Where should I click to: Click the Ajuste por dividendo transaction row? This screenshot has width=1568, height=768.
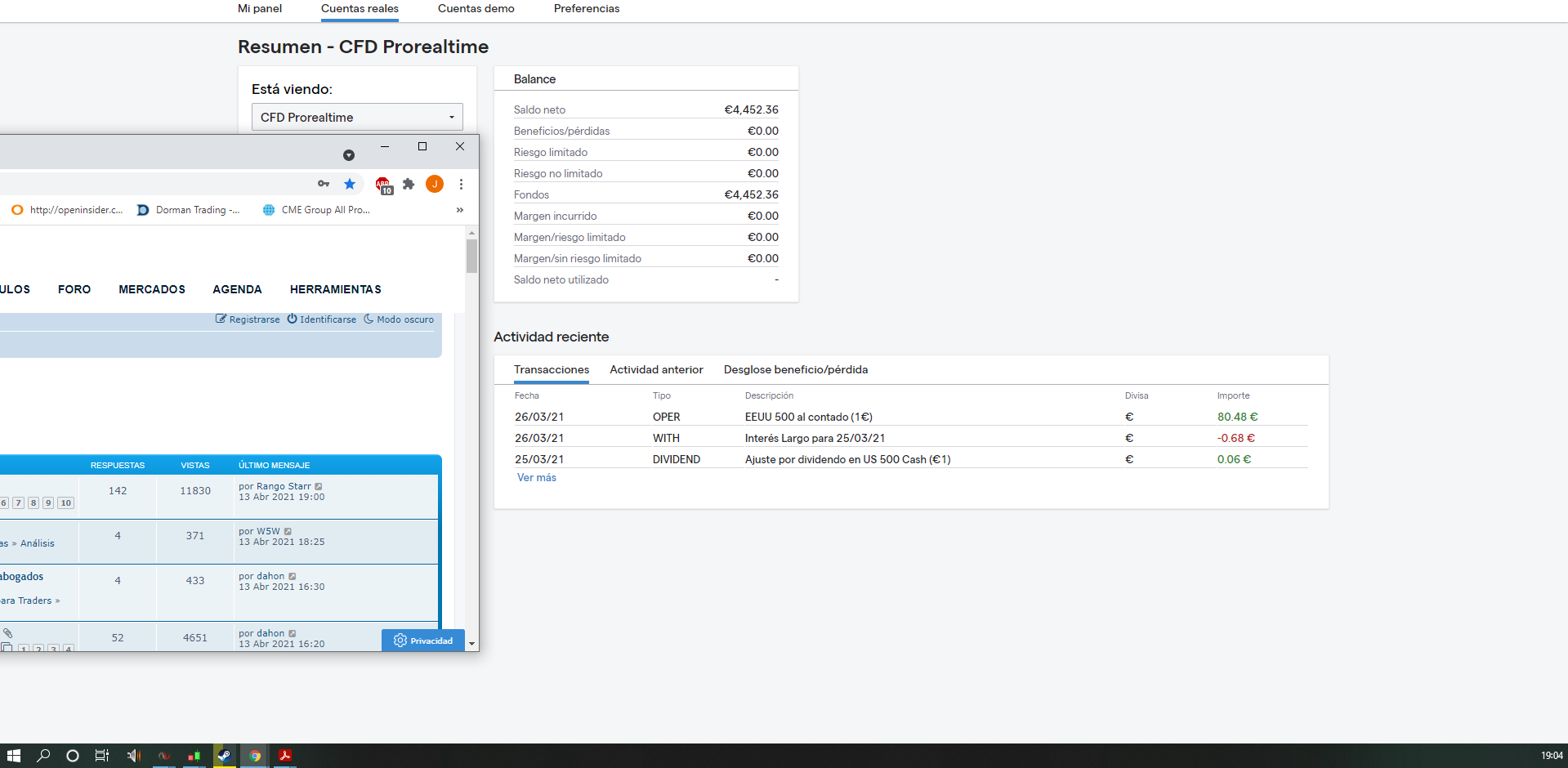911,459
